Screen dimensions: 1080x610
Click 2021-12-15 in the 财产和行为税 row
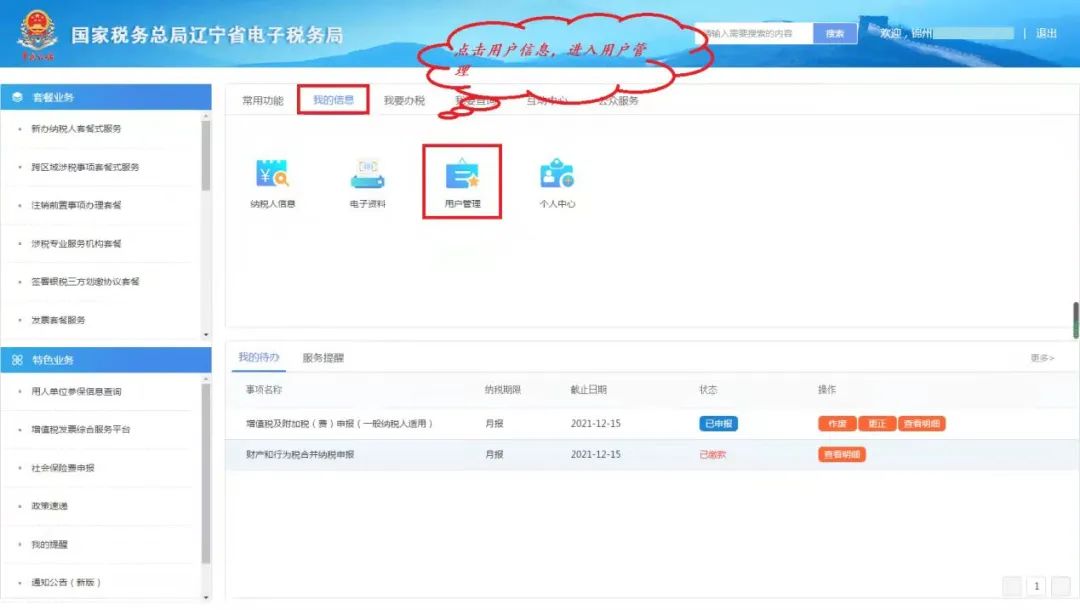click(596, 454)
